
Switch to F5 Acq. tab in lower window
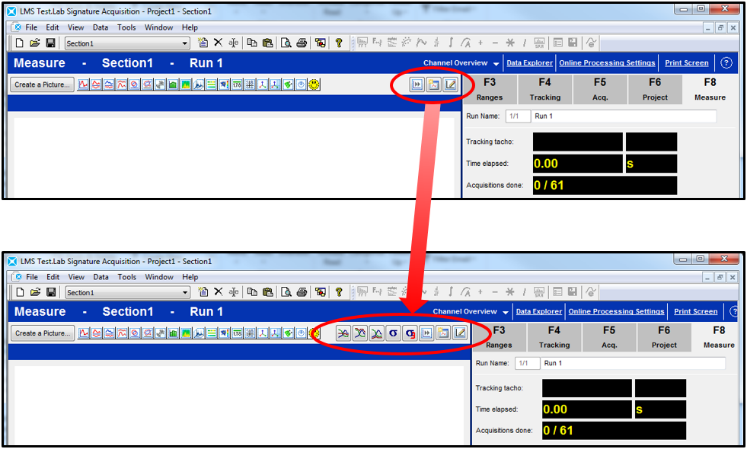[609, 337]
